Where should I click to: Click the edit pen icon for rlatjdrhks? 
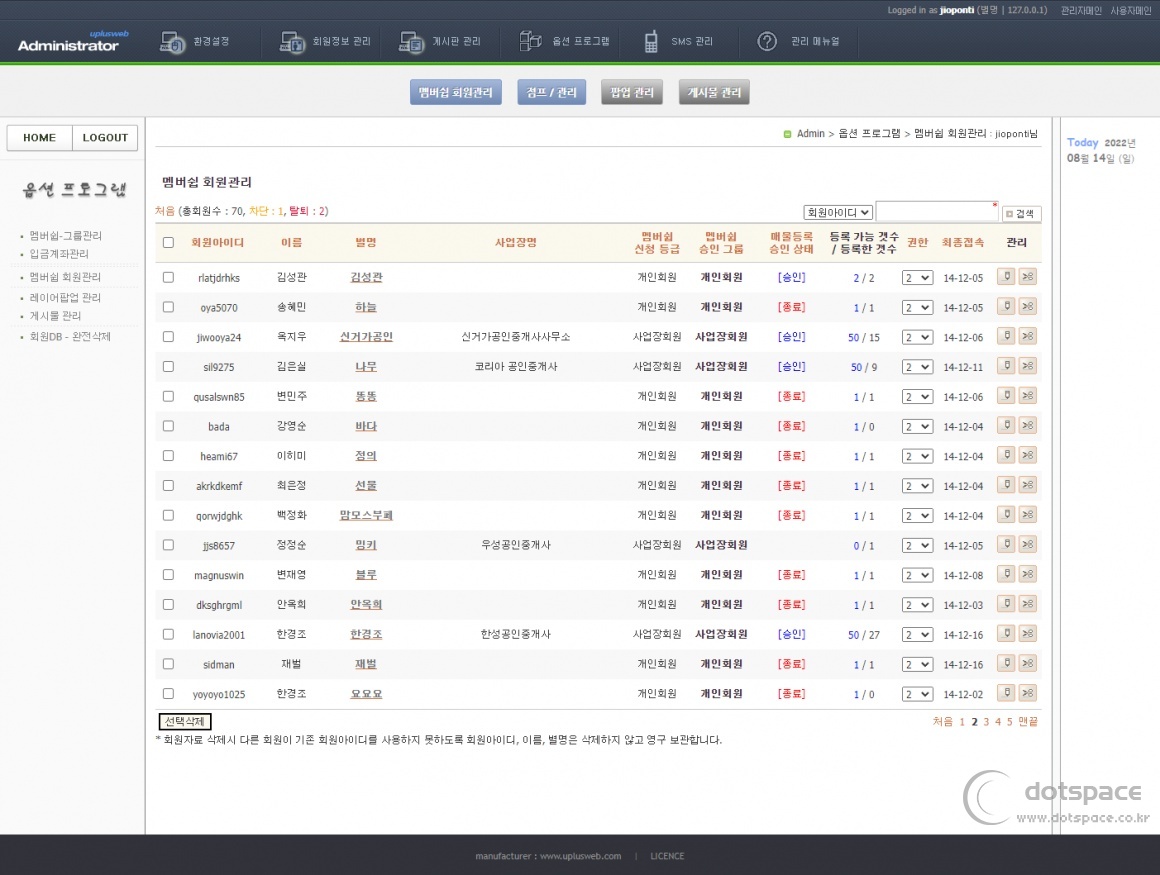[1005, 277]
